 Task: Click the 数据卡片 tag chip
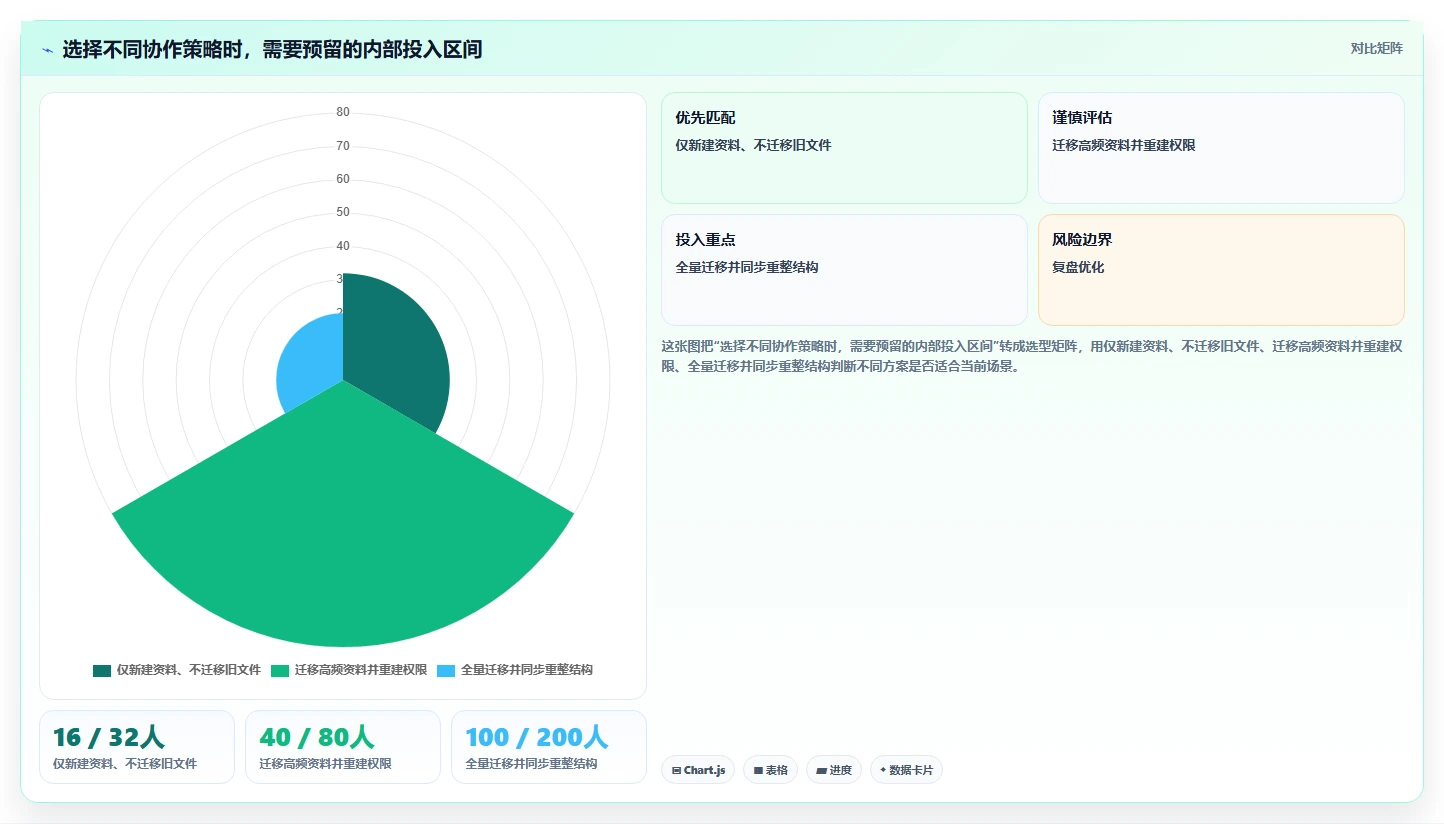tap(906, 770)
